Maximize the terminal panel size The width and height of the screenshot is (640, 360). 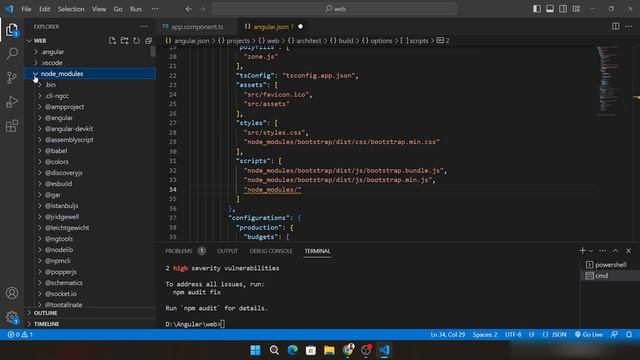(x=616, y=251)
